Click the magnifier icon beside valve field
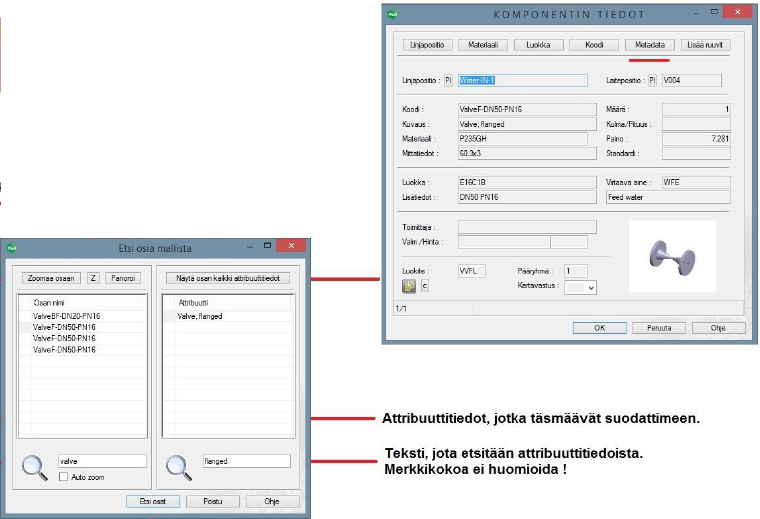 pos(34,467)
